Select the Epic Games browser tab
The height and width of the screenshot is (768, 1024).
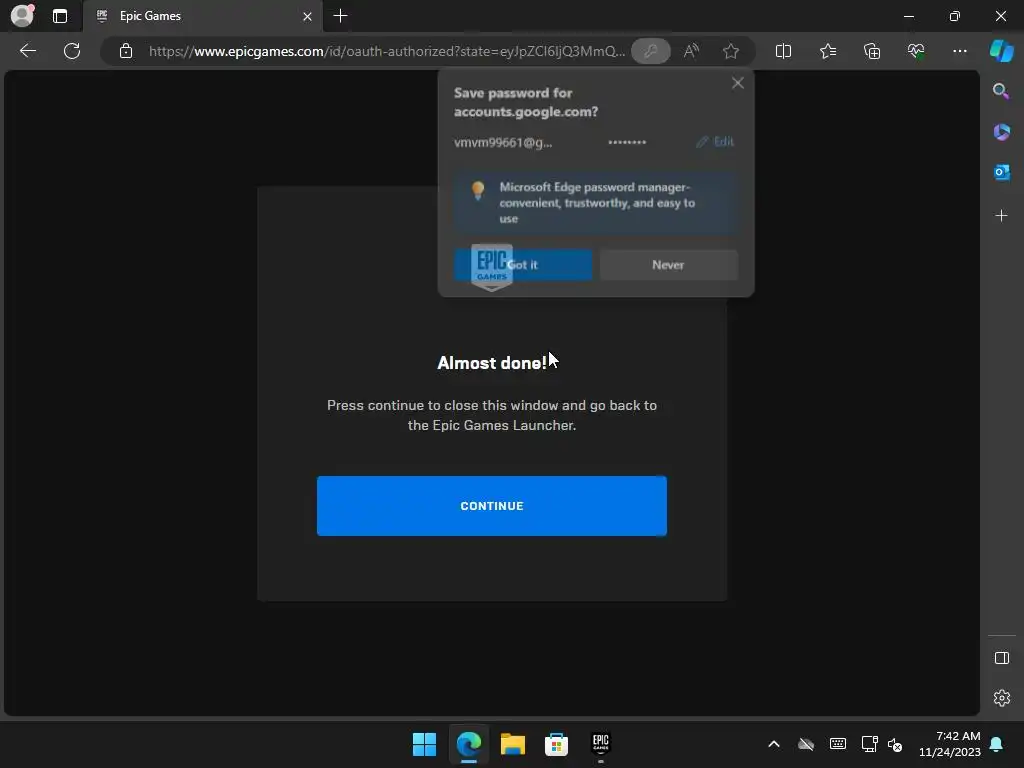click(x=202, y=16)
